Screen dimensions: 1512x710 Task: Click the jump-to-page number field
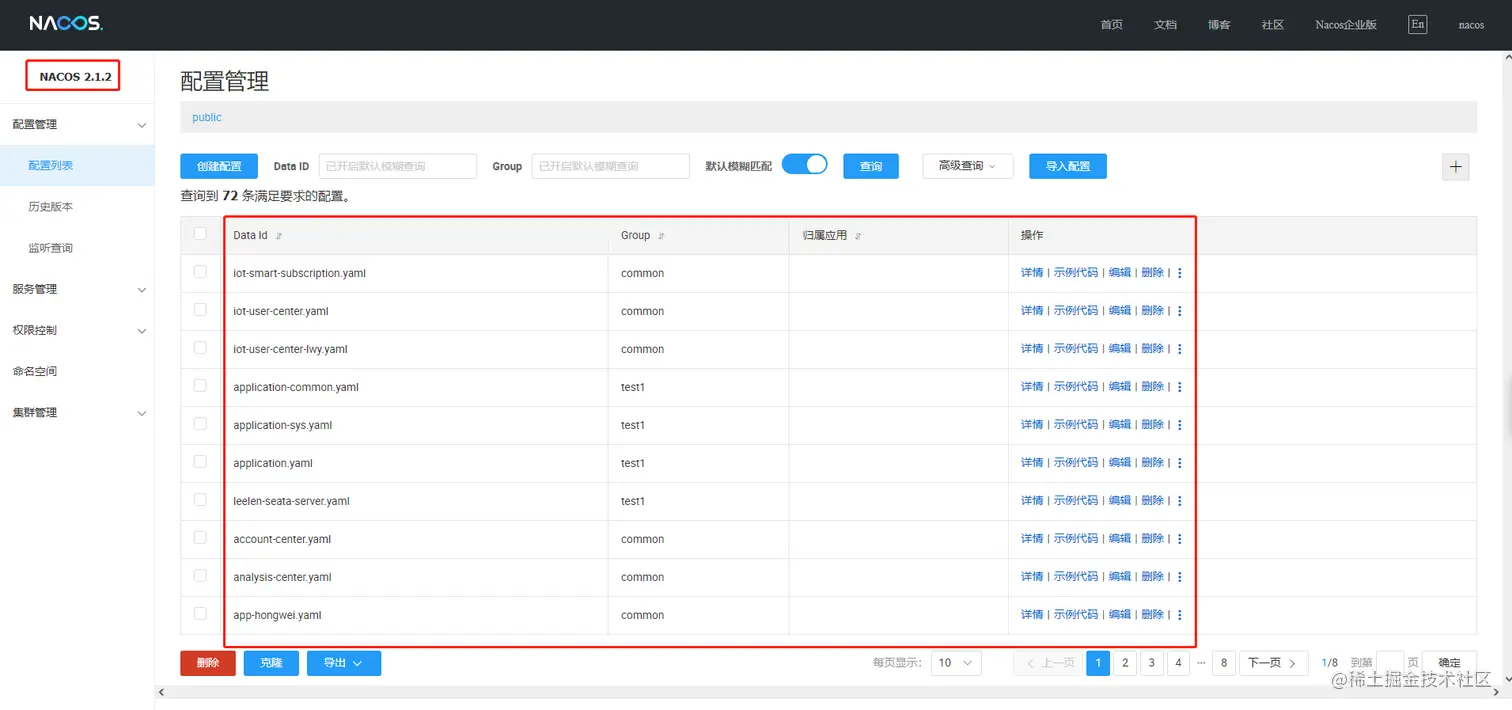[1389, 663]
